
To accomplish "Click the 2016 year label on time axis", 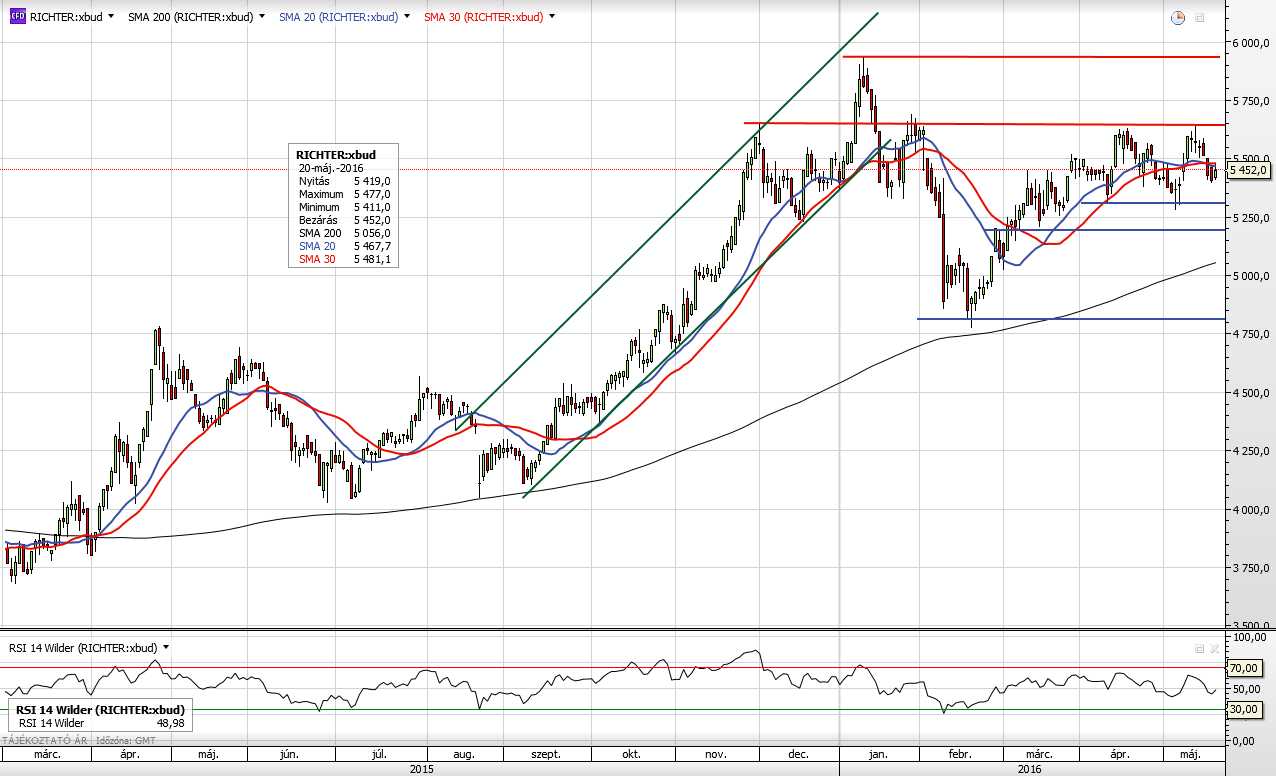I will click(1029, 769).
